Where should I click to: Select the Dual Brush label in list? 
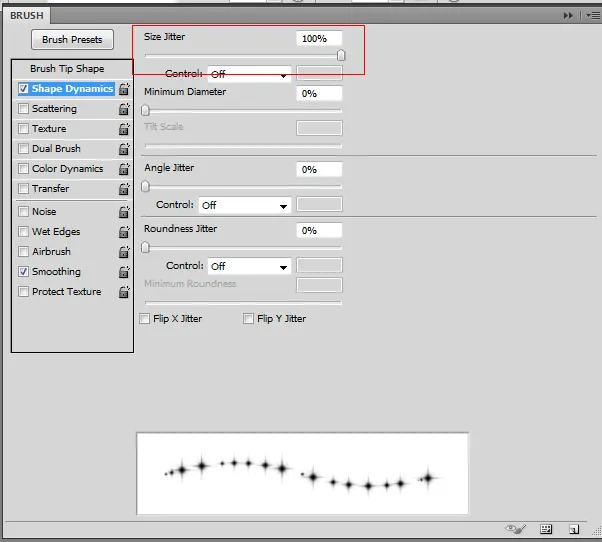click(x=56, y=149)
